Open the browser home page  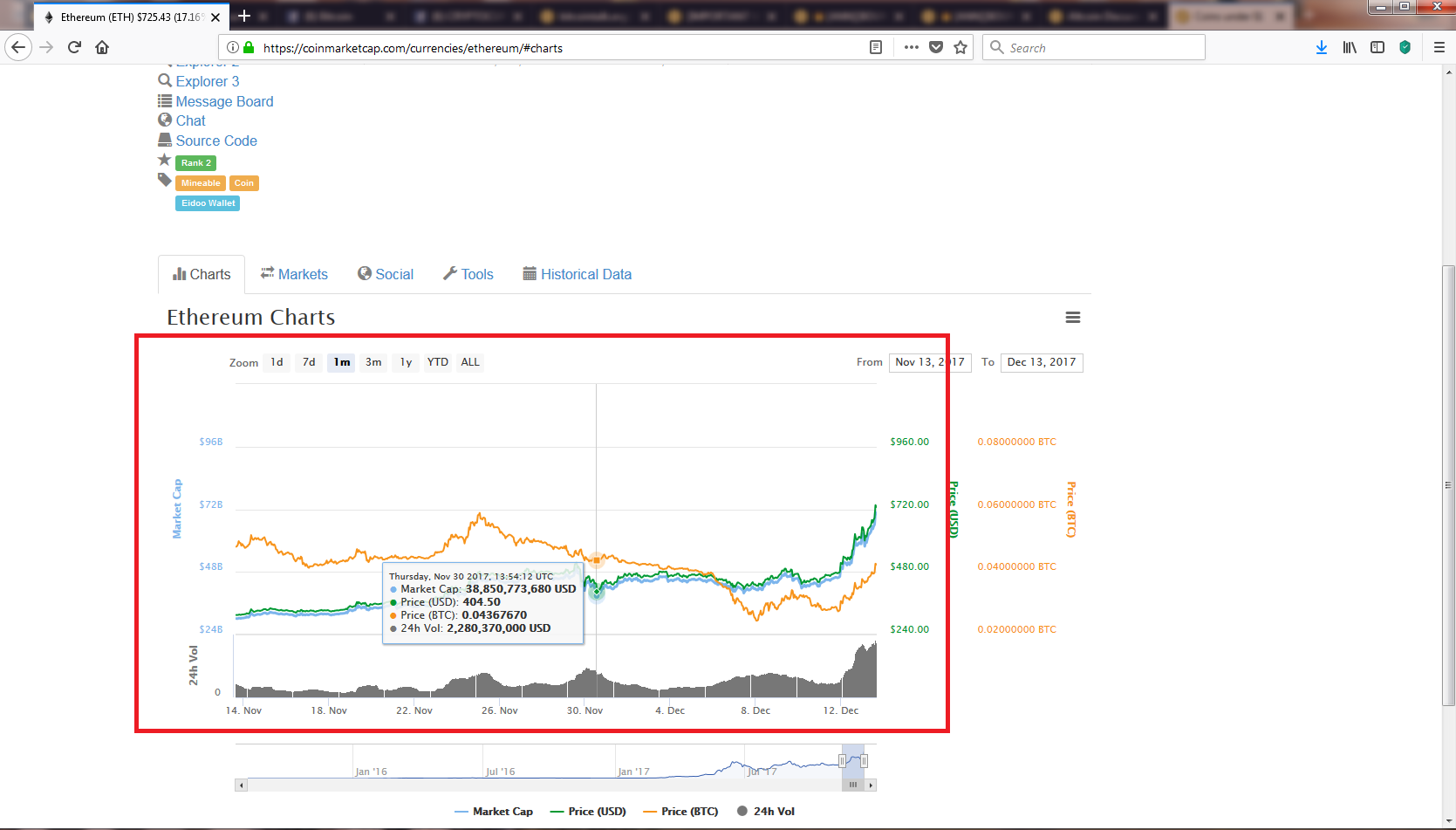click(102, 47)
